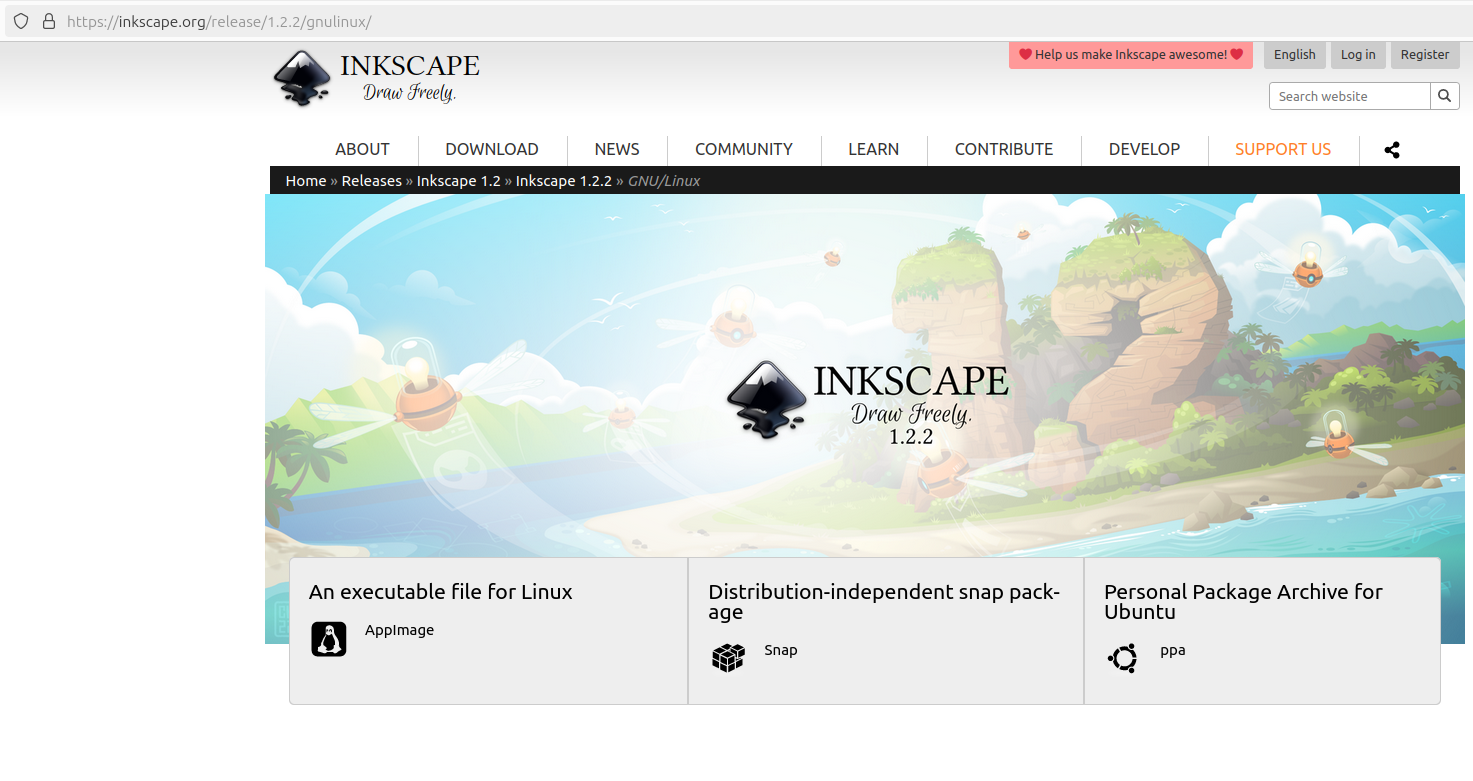Open the DEVELOP navigation entry
This screenshot has height=781, width=1473.
coord(1144,149)
